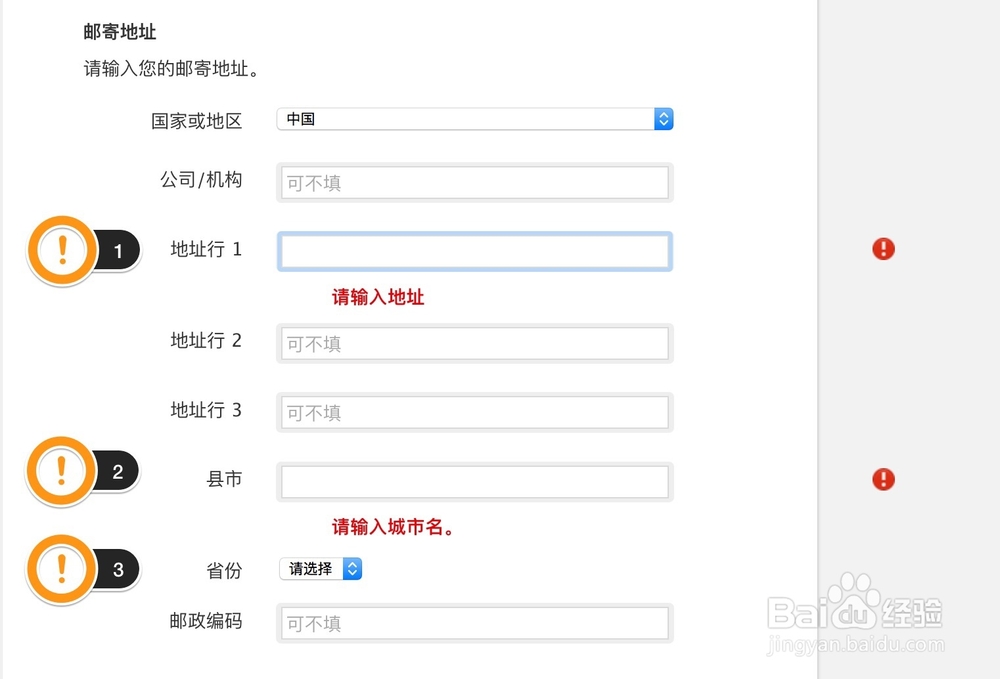Click the orange warning badge numbered 2
The height and width of the screenshot is (679, 1000).
tap(62, 470)
